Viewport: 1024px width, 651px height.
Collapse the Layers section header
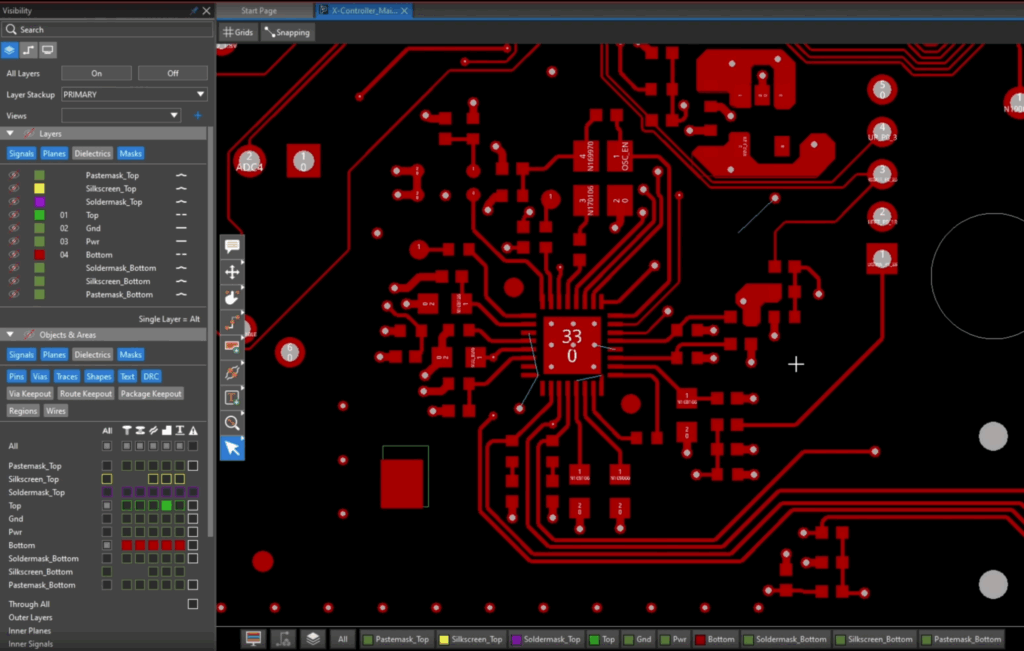click(x=12, y=132)
